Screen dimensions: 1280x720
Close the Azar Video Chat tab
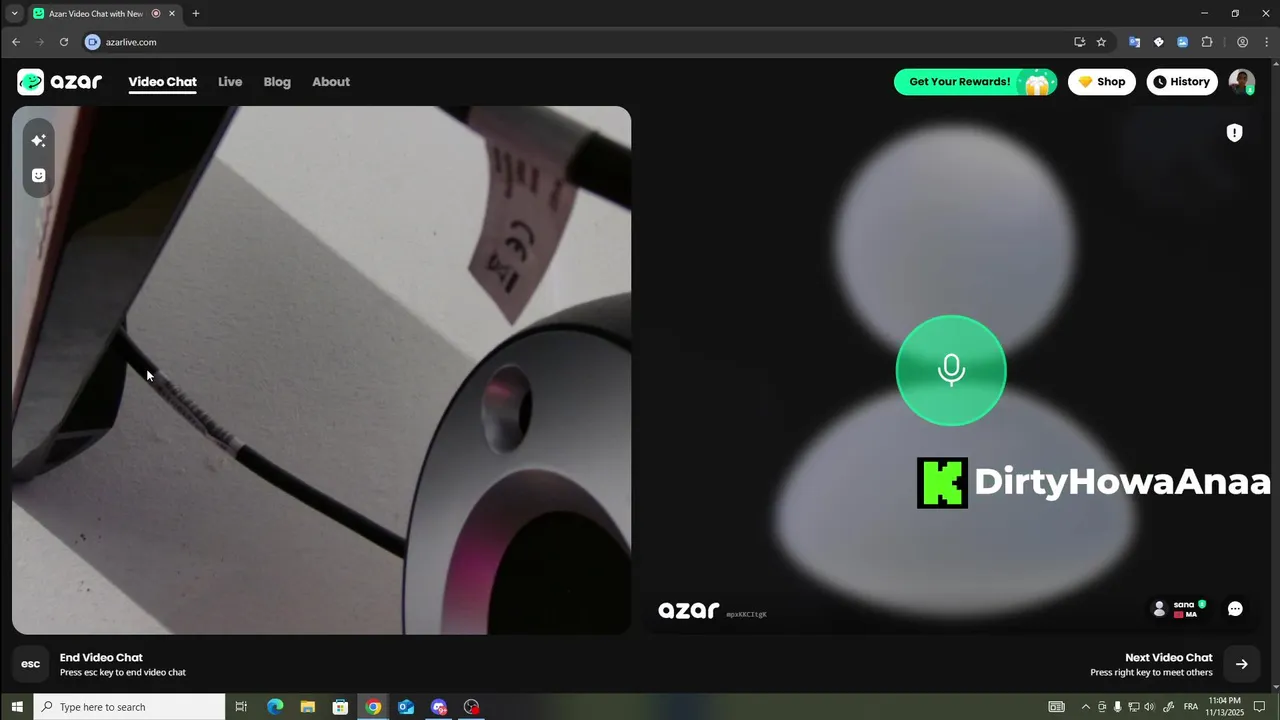(x=172, y=13)
